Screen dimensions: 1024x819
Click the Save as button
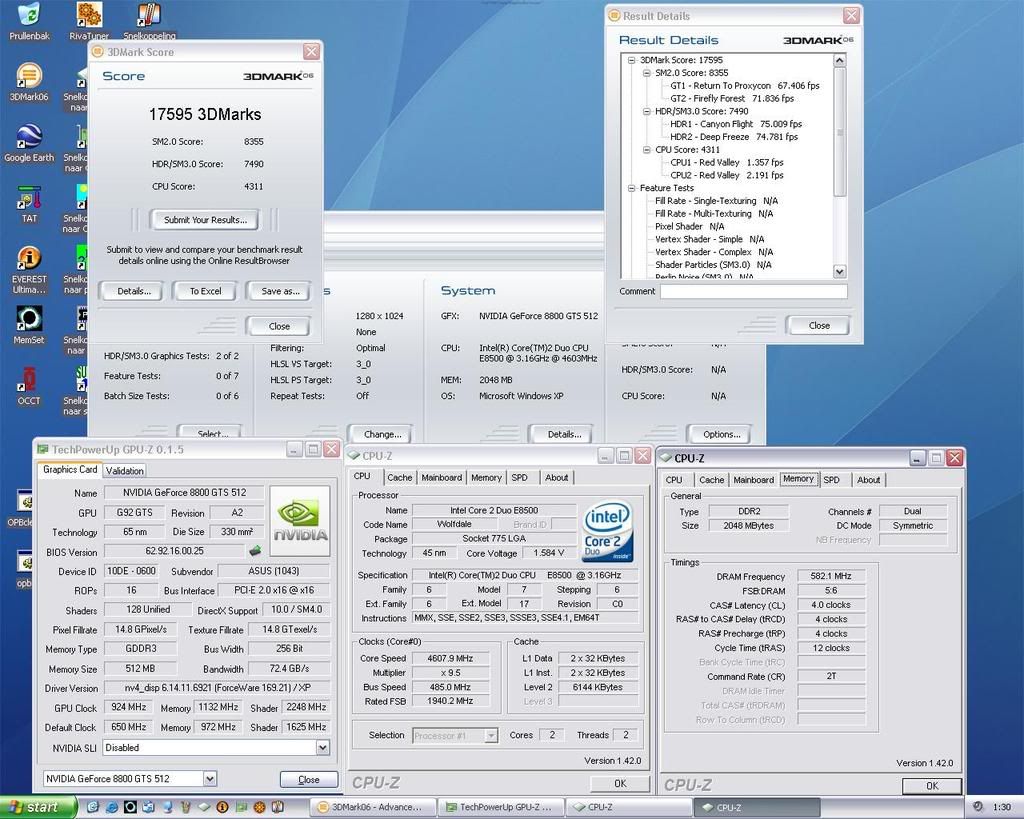[x=280, y=291]
